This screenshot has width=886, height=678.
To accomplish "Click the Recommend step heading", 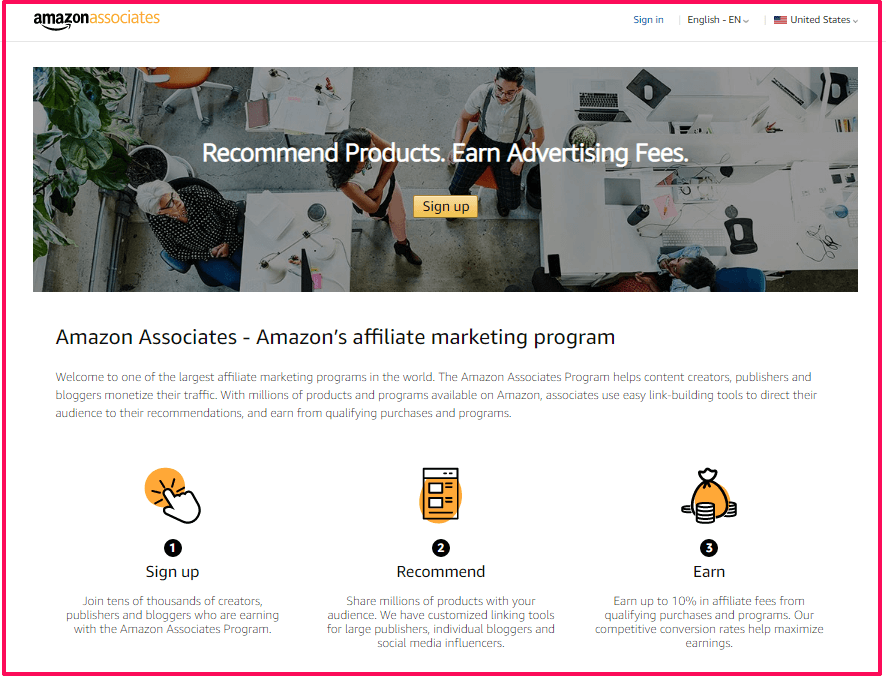I will click(441, 572).
